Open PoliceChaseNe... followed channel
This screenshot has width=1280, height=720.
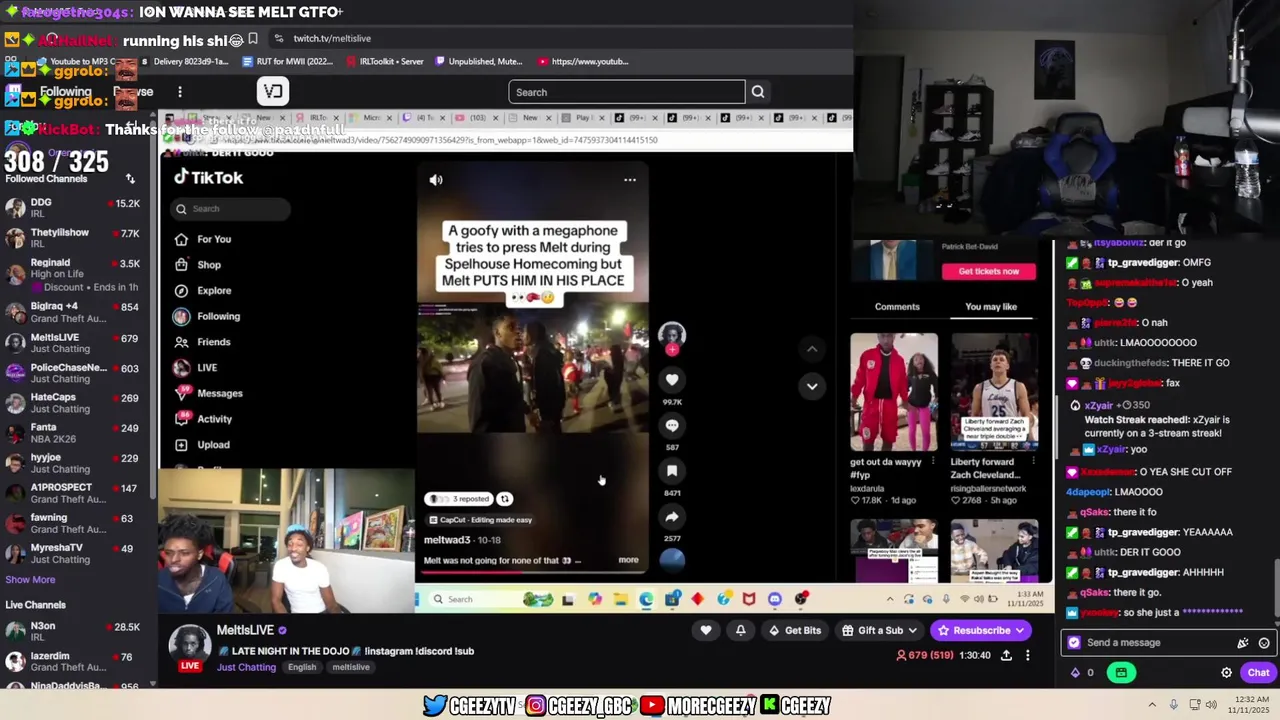[x=76, y=373]
